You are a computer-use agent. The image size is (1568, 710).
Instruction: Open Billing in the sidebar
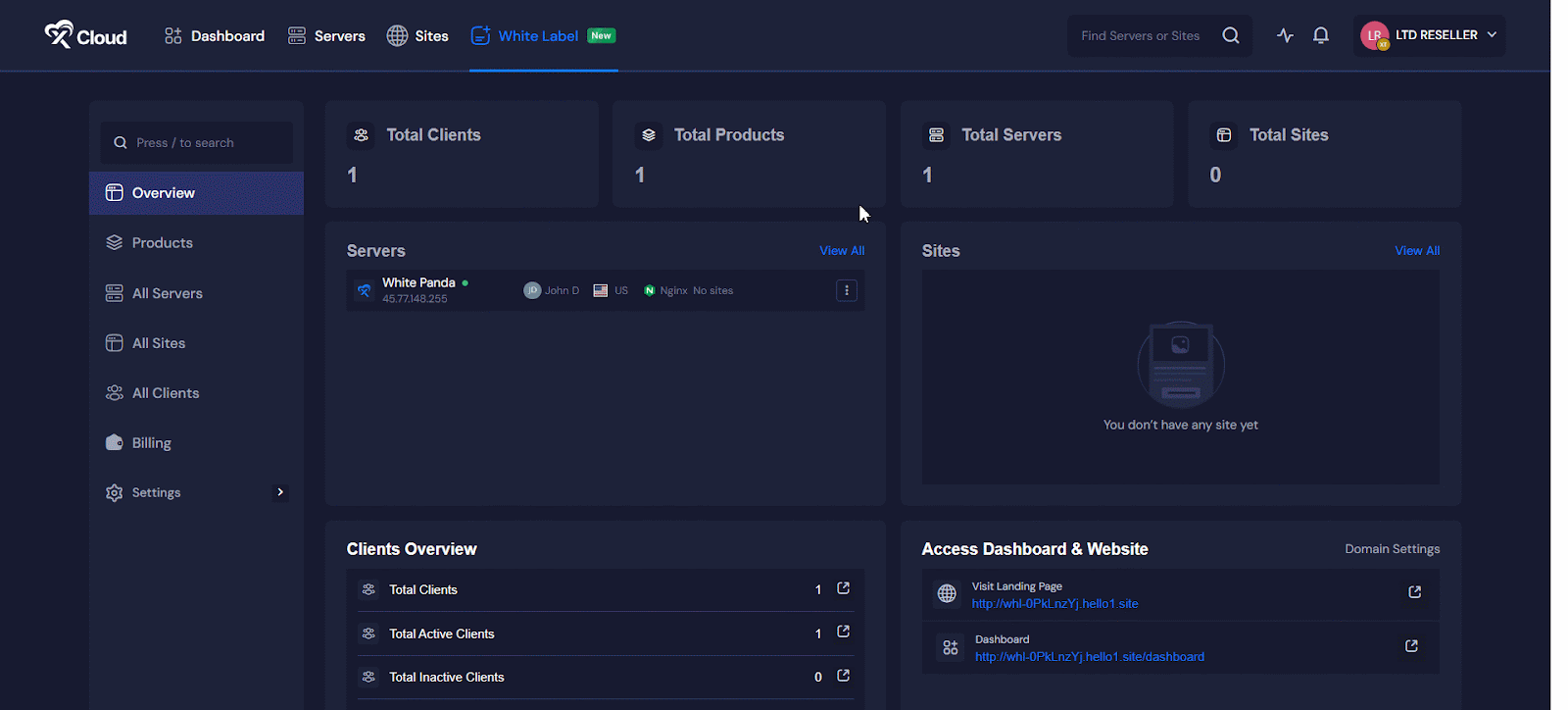[152, 443]
